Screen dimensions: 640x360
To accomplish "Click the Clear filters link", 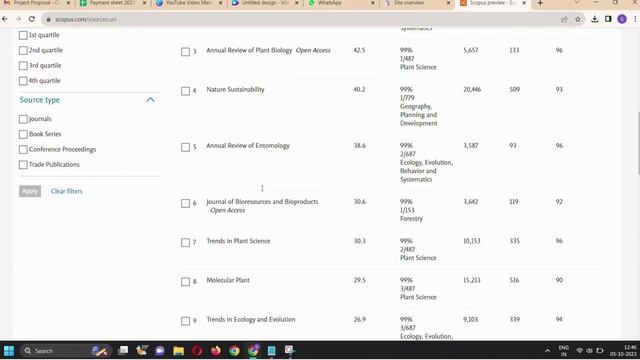I will [67, 191].
